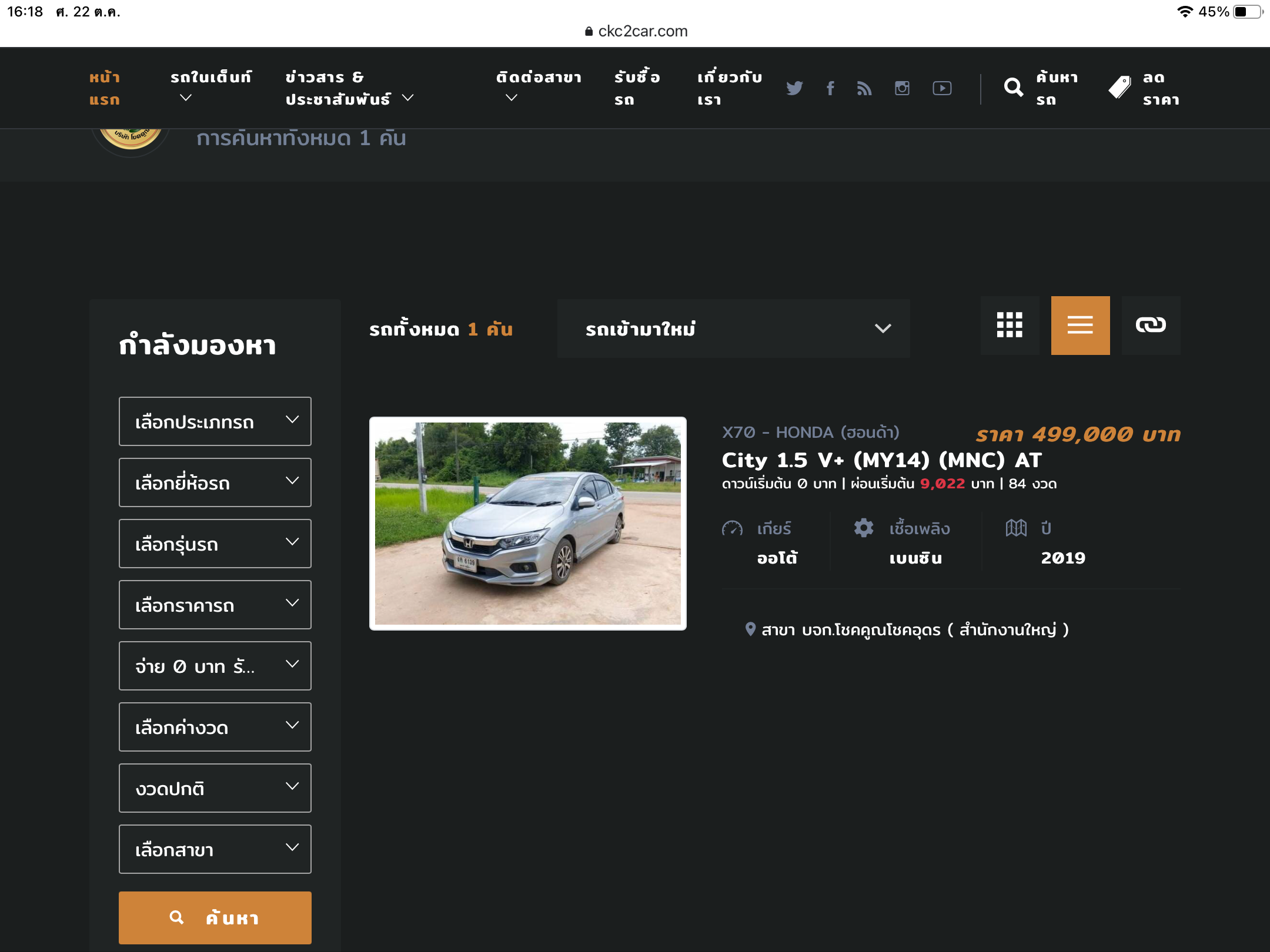Switch to list view layout

(x=1080, y=326)
